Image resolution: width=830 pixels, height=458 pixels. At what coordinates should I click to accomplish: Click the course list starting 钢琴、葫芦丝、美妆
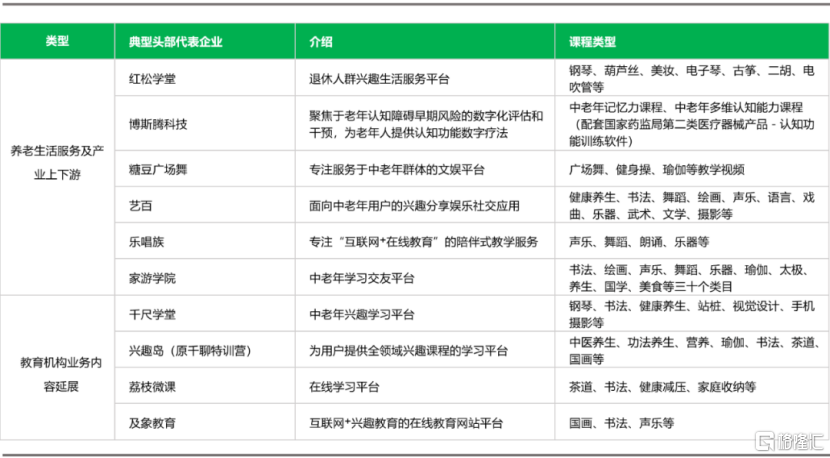[692, 78]
